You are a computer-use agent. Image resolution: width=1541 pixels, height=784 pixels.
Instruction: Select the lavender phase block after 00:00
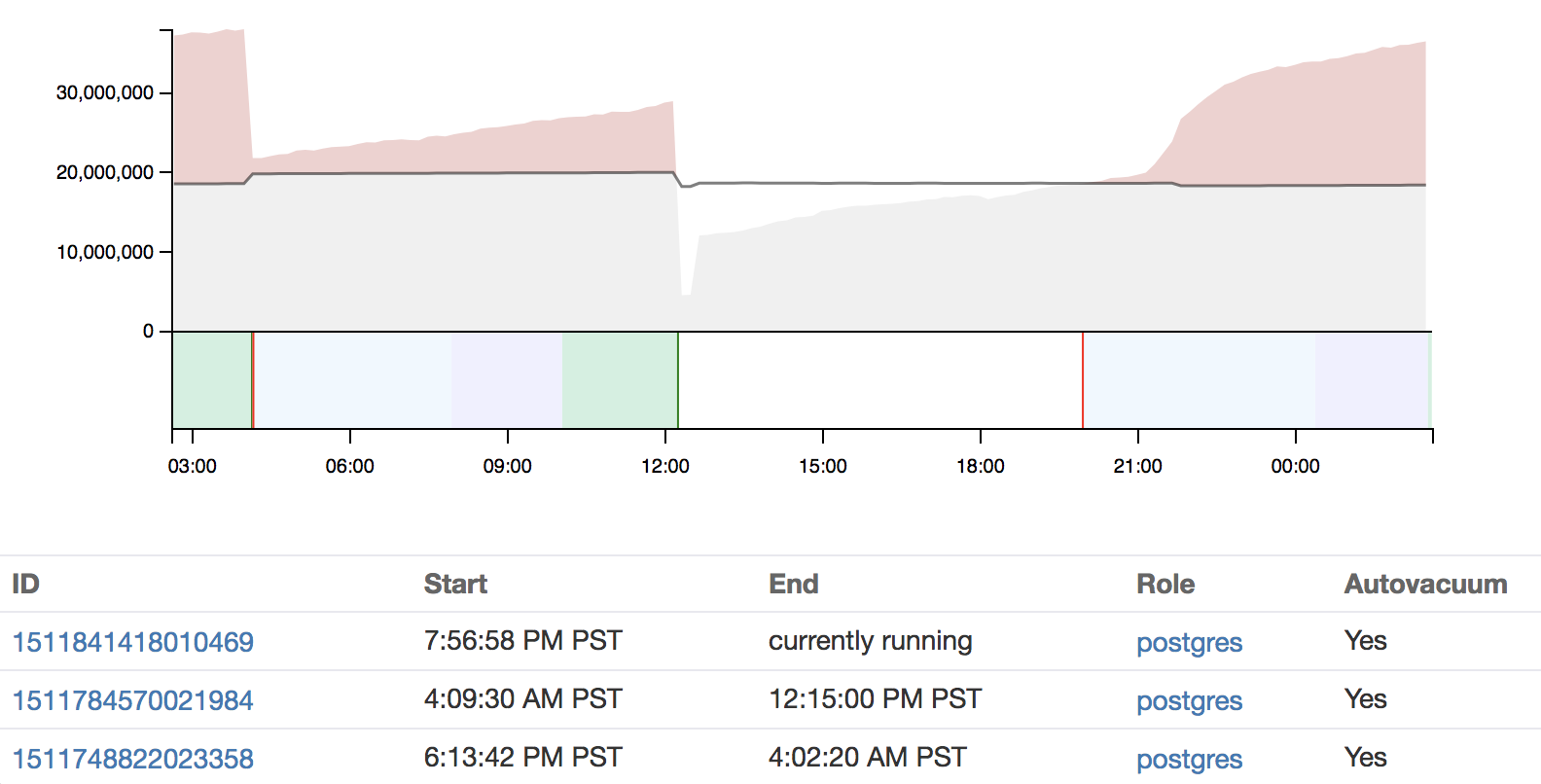1371,379
